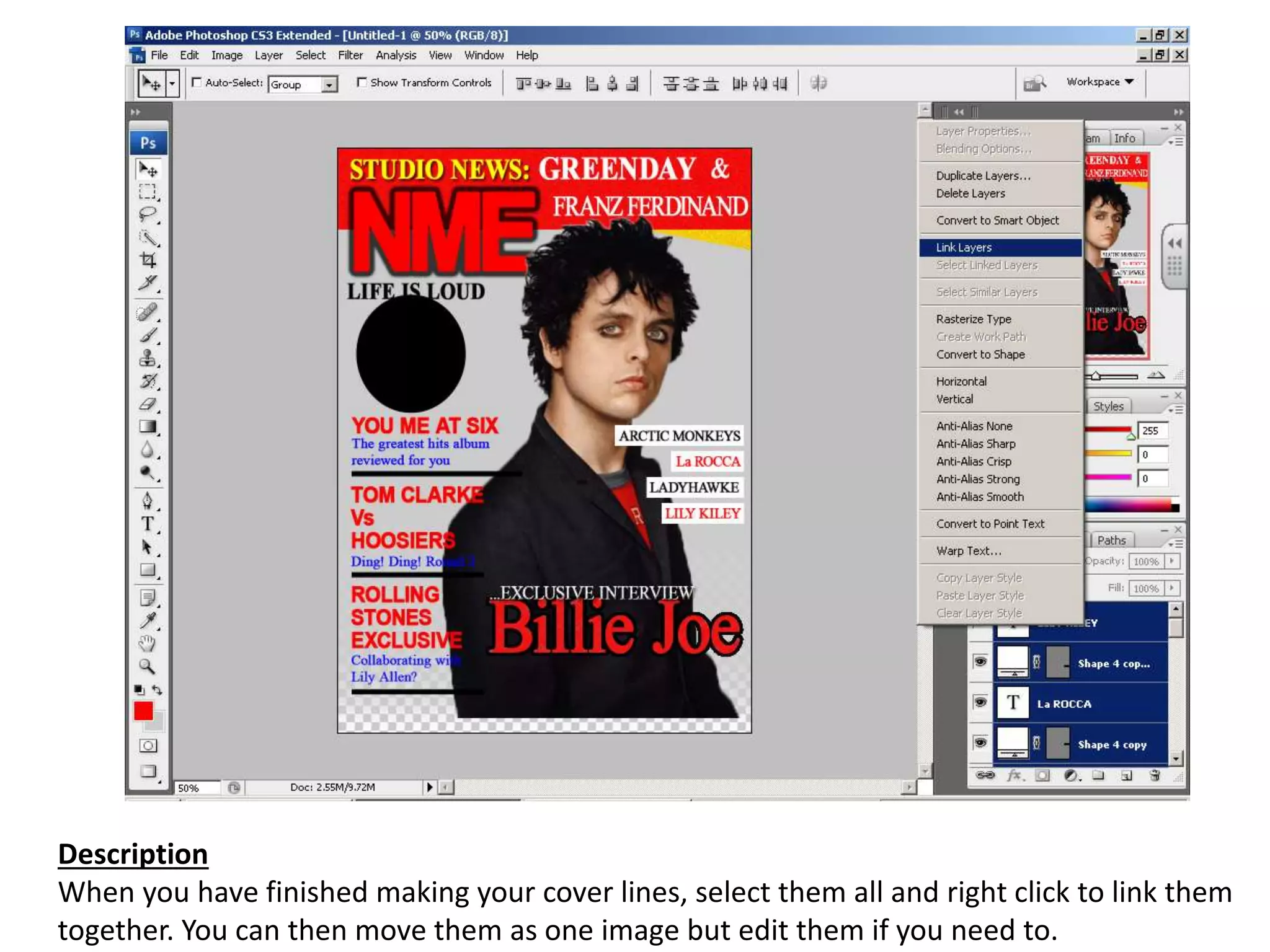Open the tool preset picker arrow
1270x952 pixels.
click(173, 83)
